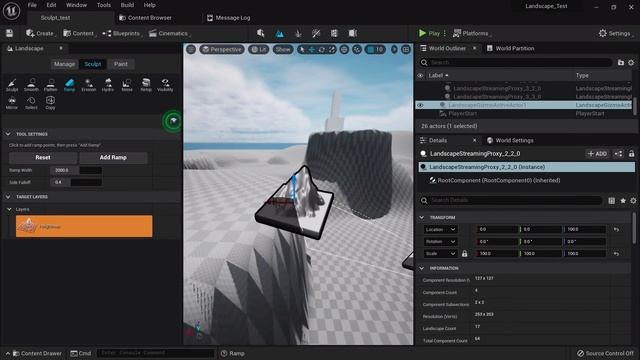
Task: Click the visibility eye column header
Action: tap(420, 76)
